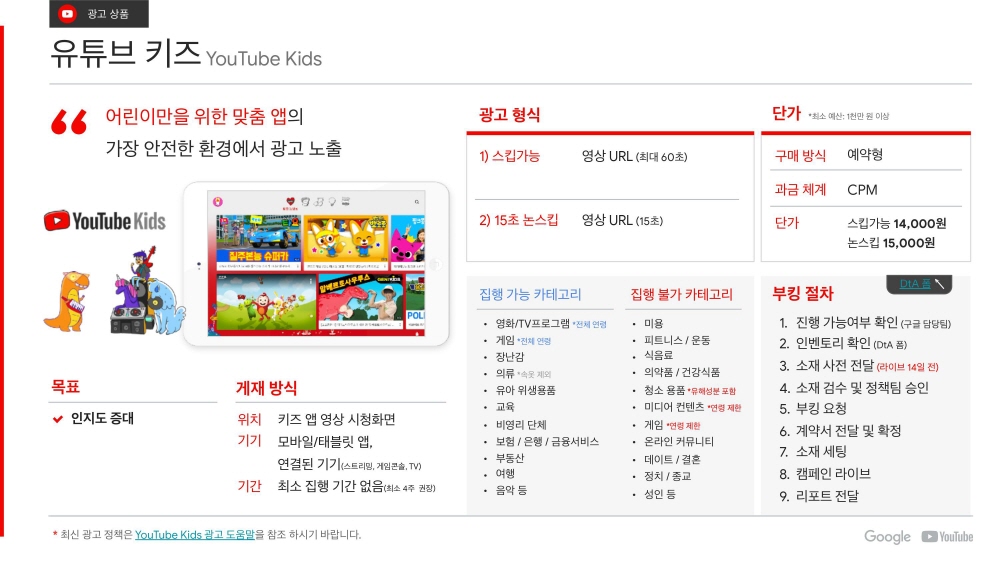Click step 5 부킹 요청
Viewport: 1000px width, 562px height.
[x=813, y=409]
